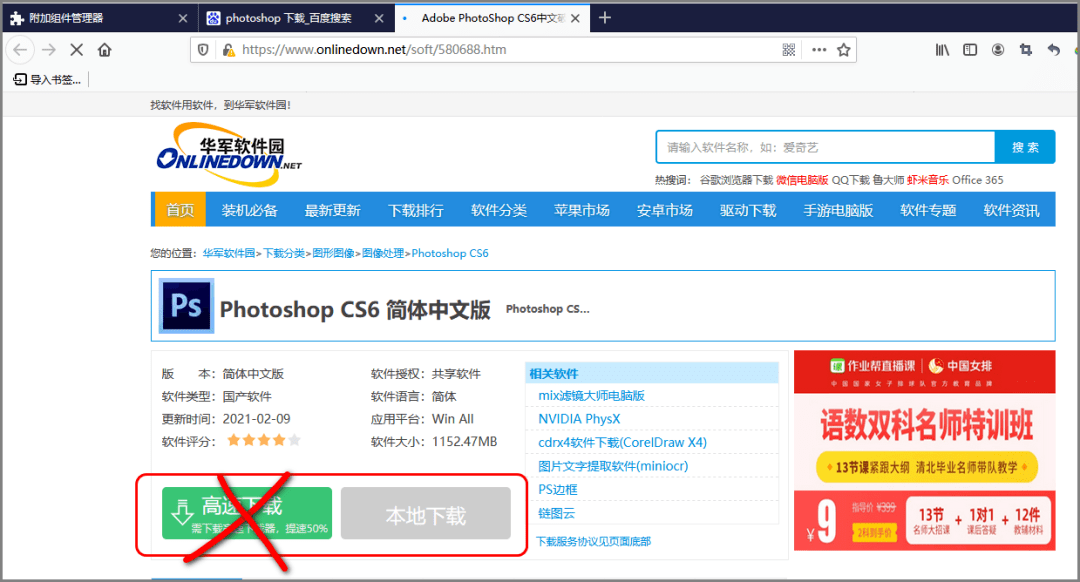The height and width of the screenshot is (582, 1080).
Task: Open the QR code icon in address bar
Action: 789,50
